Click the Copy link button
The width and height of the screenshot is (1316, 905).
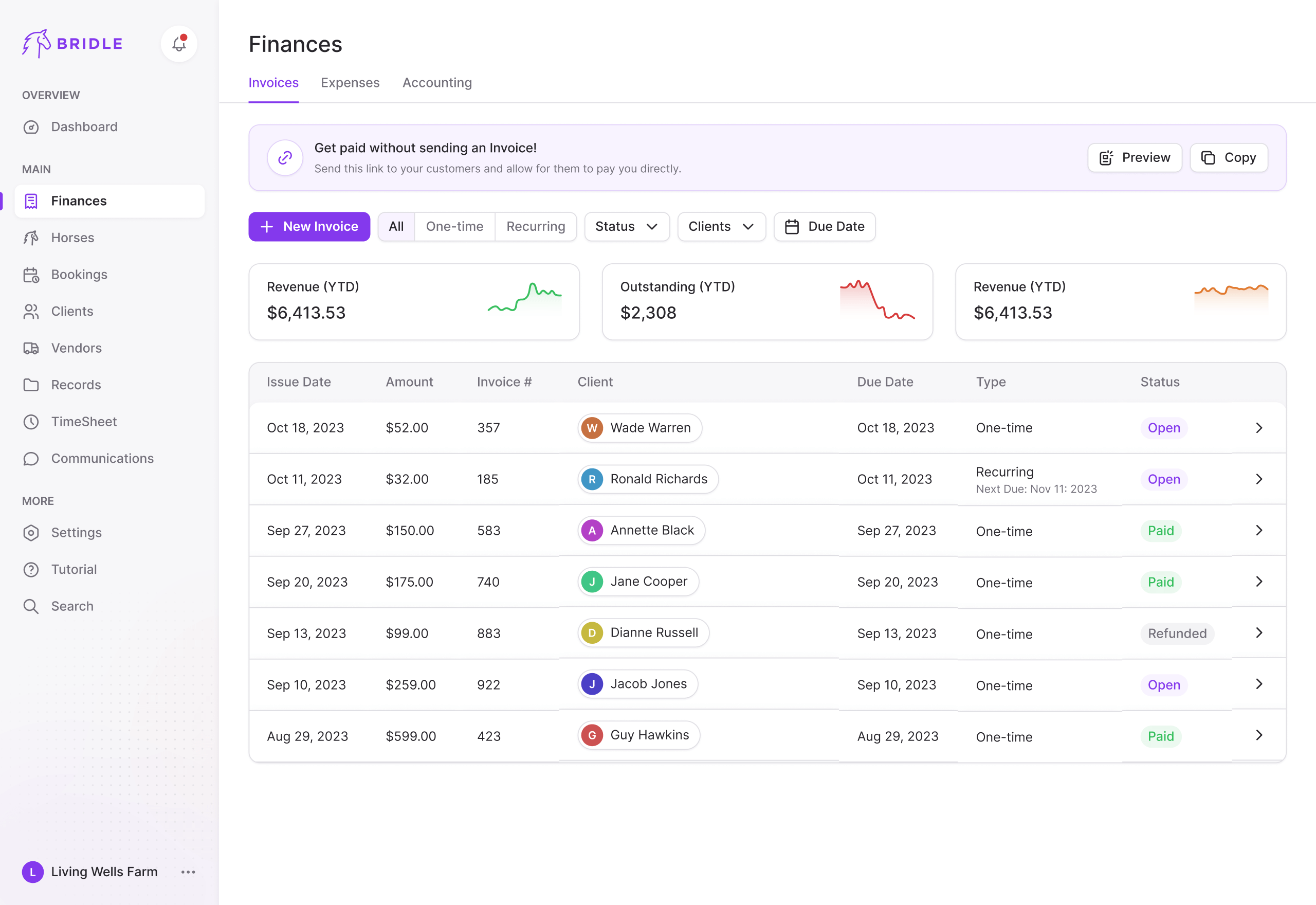tap(1228, 158)
